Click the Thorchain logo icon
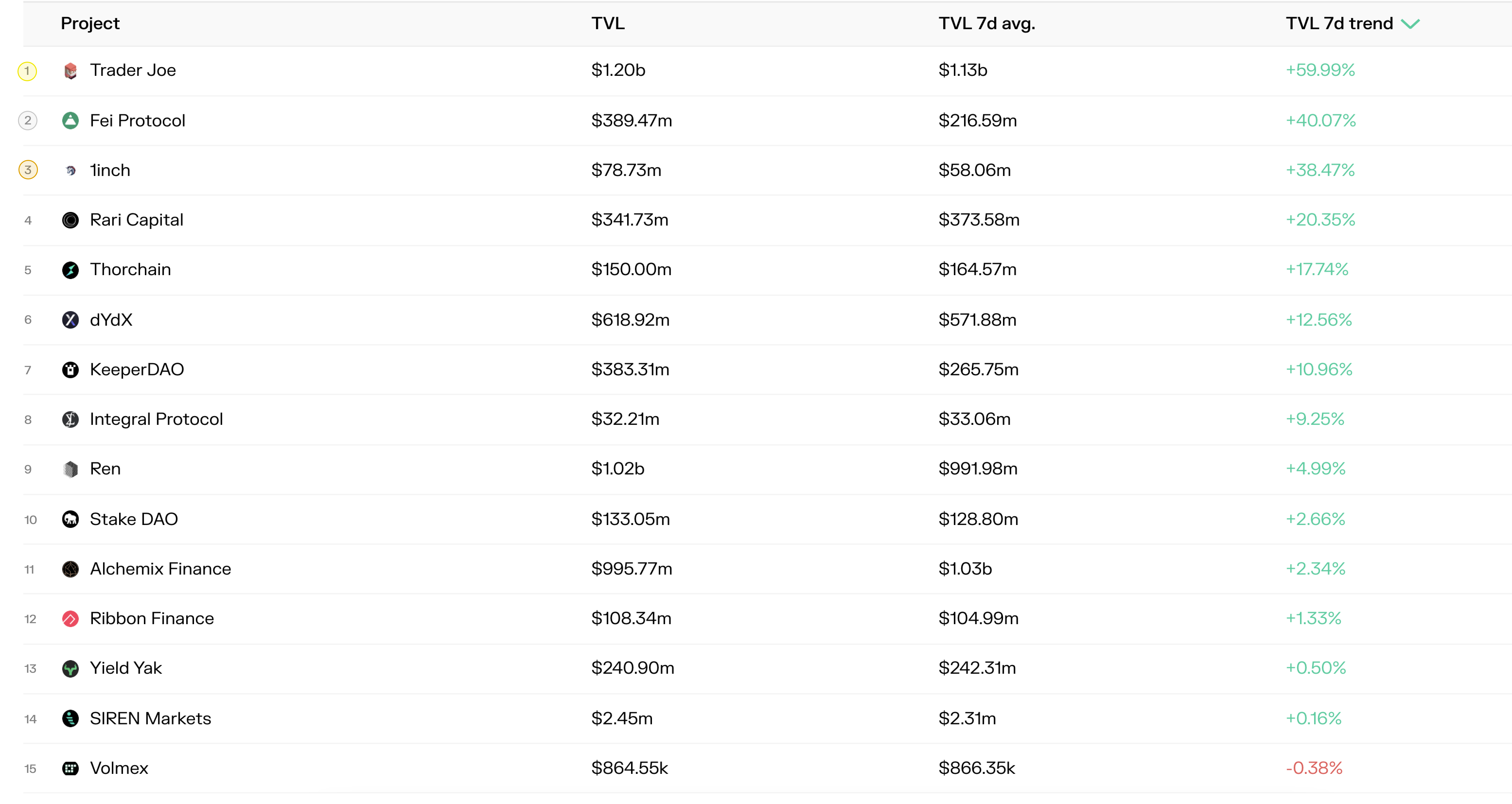The width and height of the screenshot is (1512, 804). pos(70,270)
